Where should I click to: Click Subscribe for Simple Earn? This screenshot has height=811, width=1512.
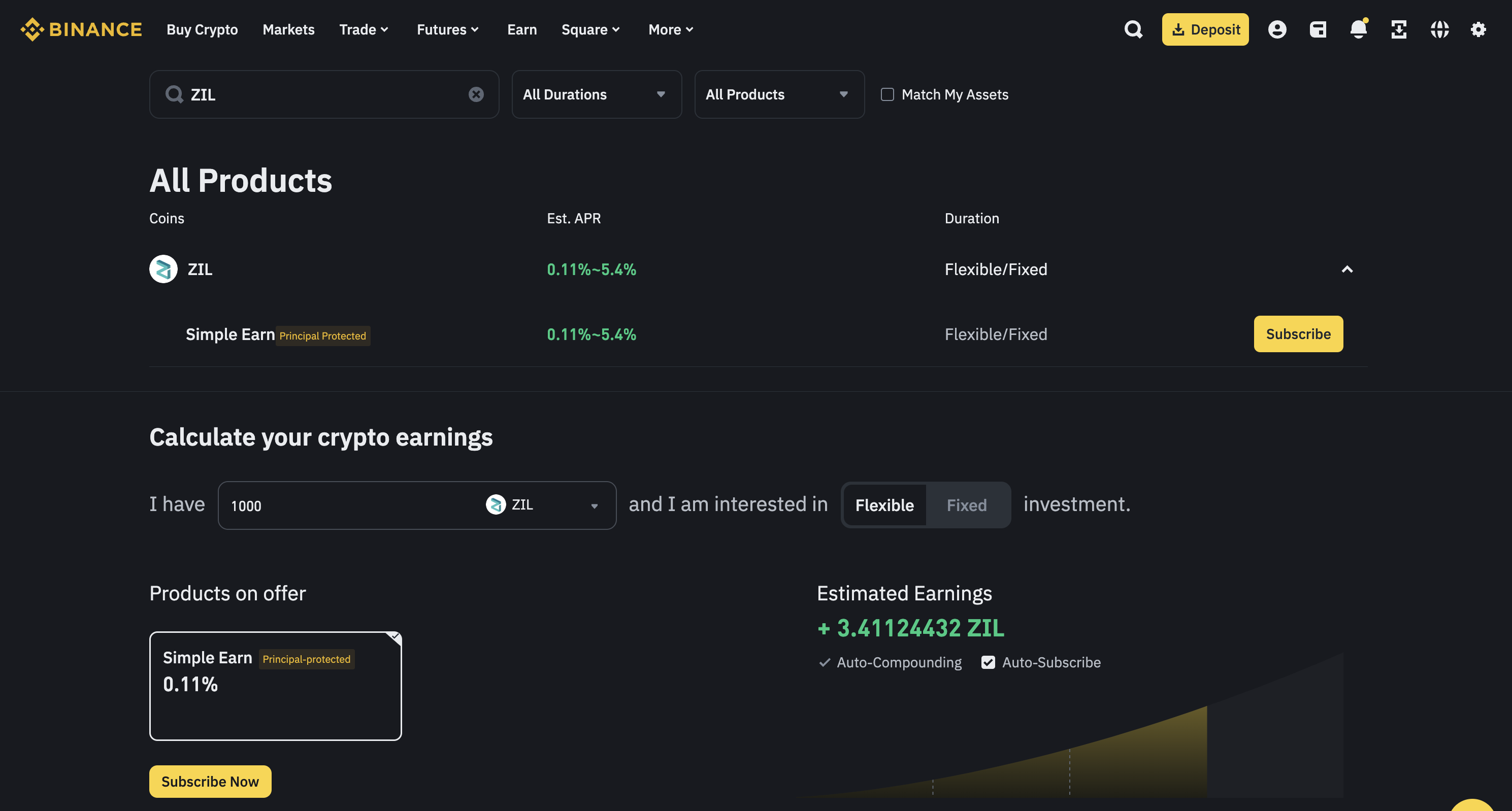pos(1298,334)
